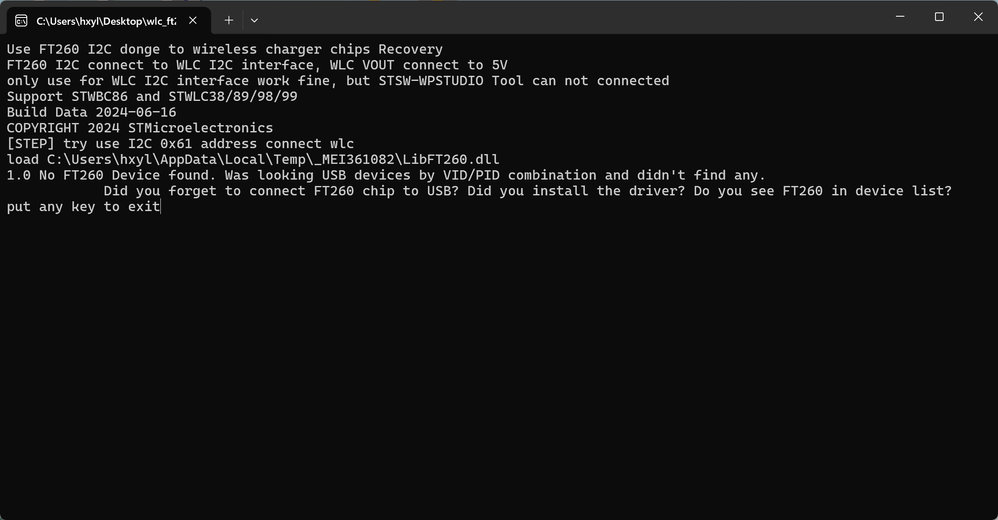Close the wlc_ft terminal tab

tap(193, 20)
